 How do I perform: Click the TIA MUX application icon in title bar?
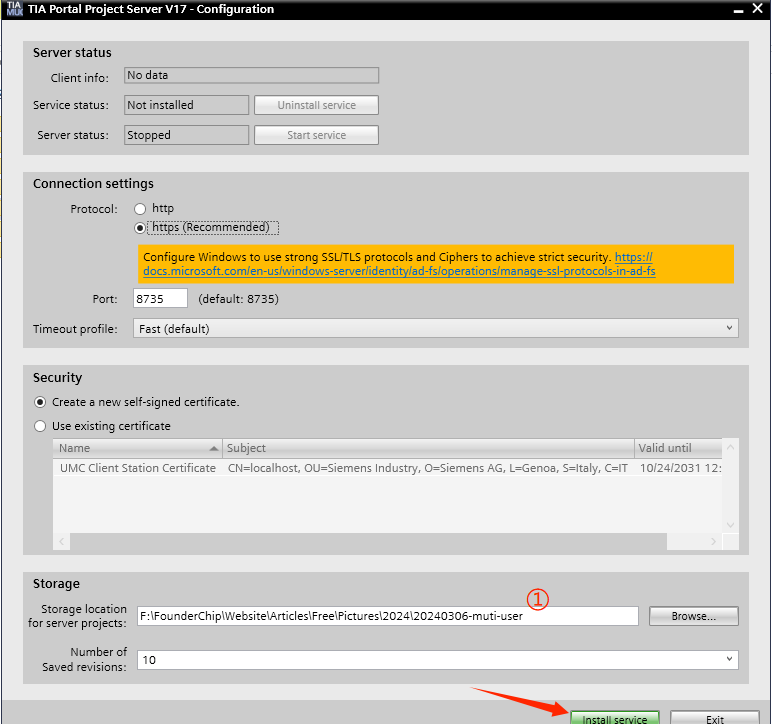[14, 8]
